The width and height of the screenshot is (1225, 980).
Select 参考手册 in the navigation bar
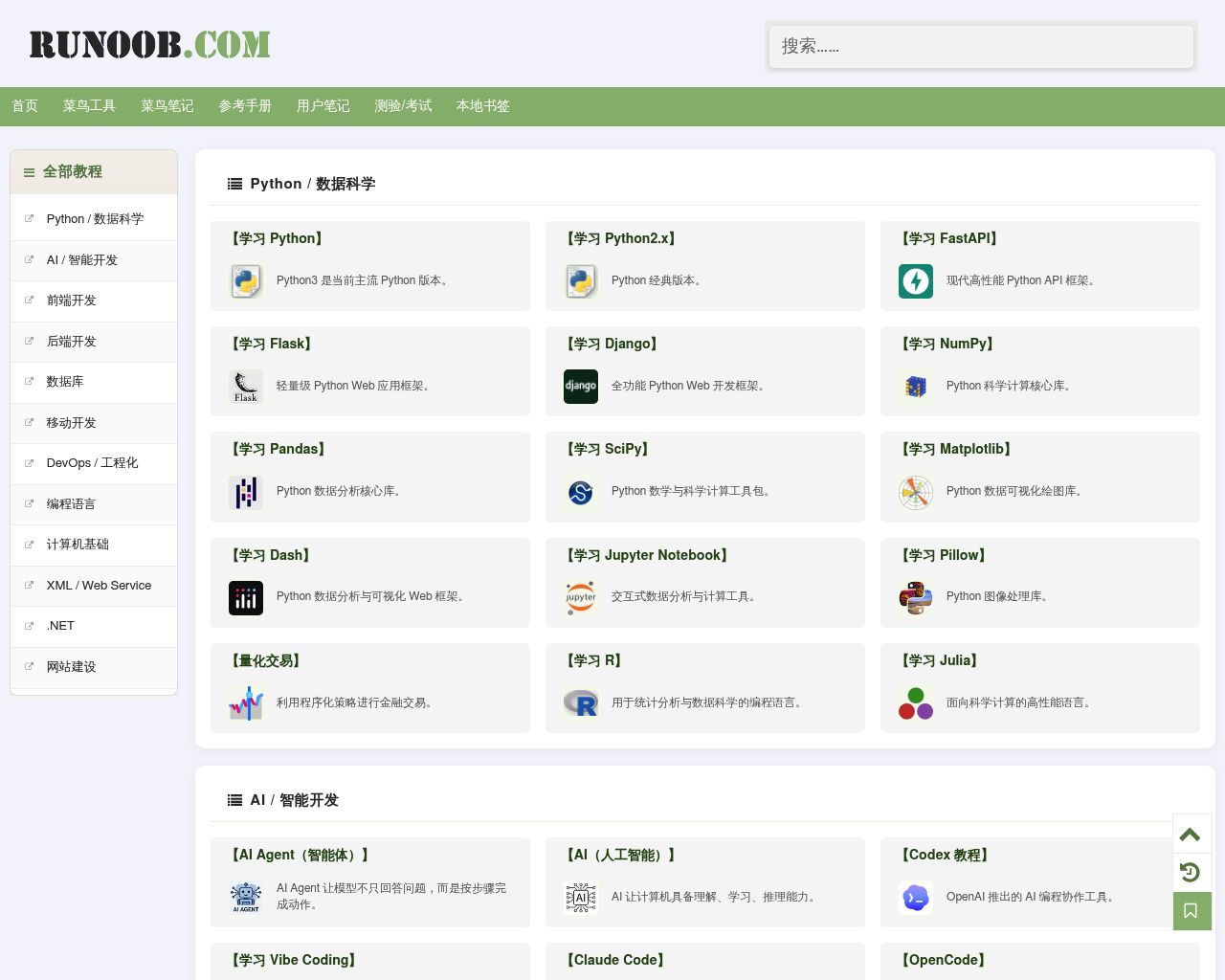point(245,106)
